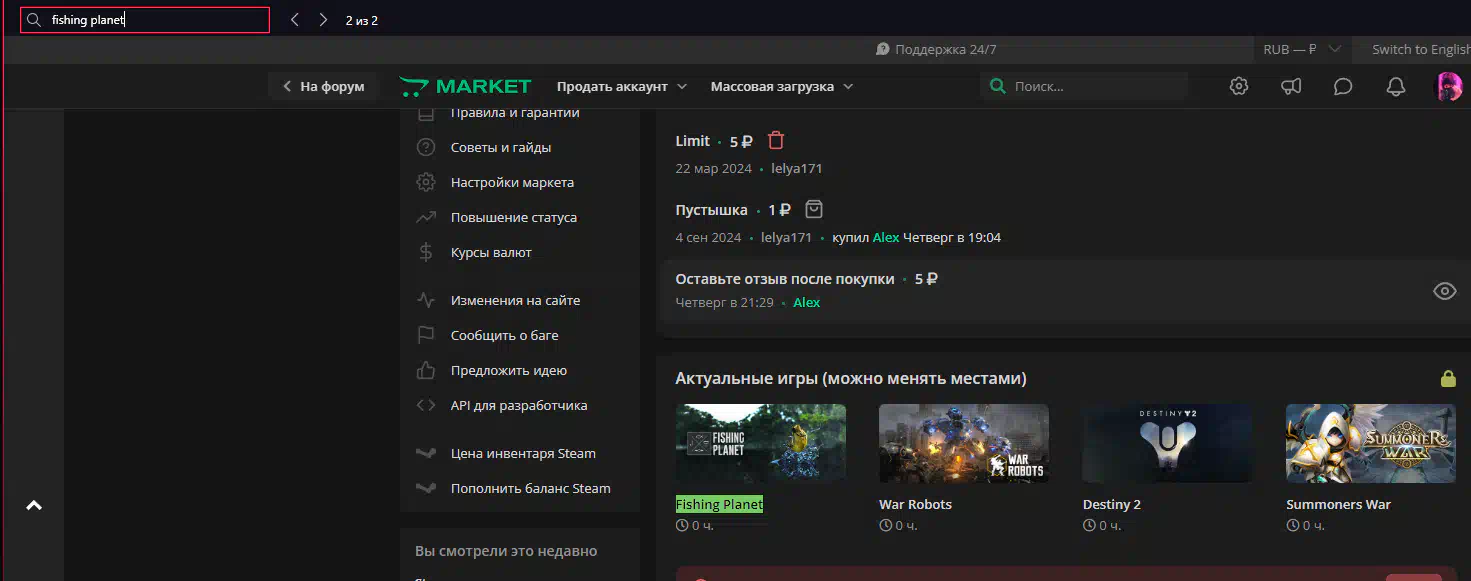Open the notifications bell icon
This screenshot has width=1471, height=581.
(1396, 86)
